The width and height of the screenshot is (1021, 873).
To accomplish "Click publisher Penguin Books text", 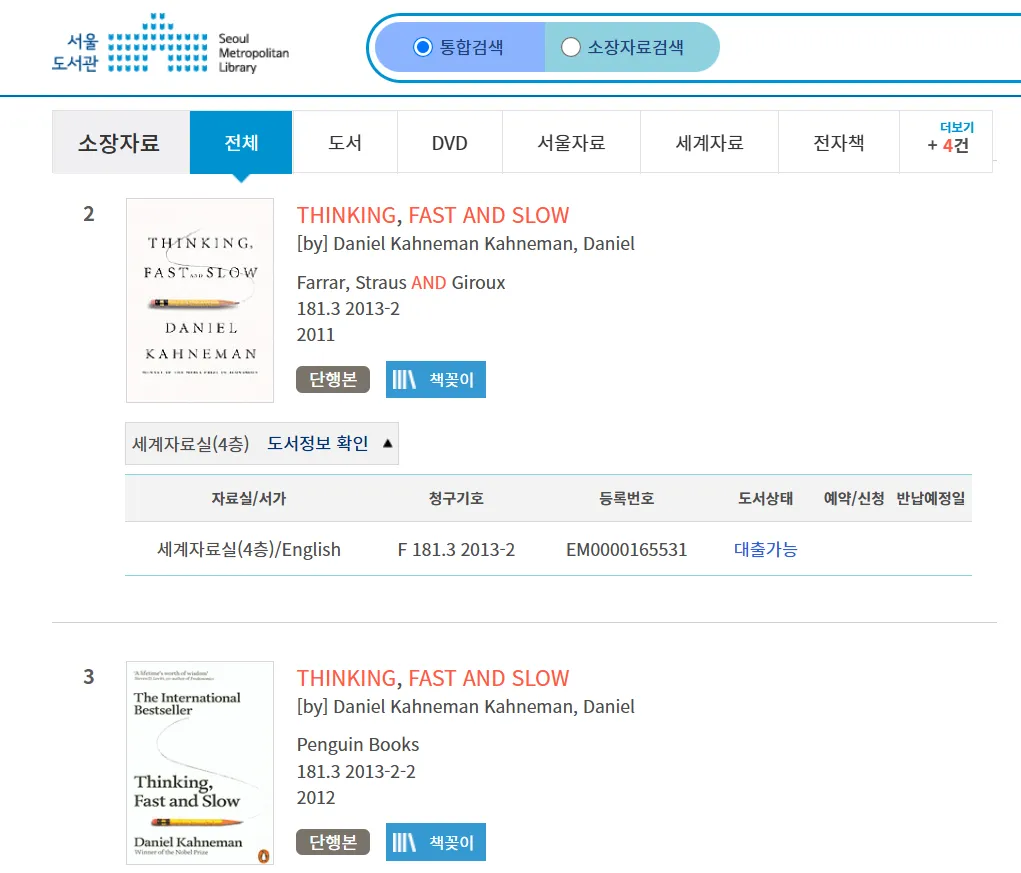I will 358,744.
